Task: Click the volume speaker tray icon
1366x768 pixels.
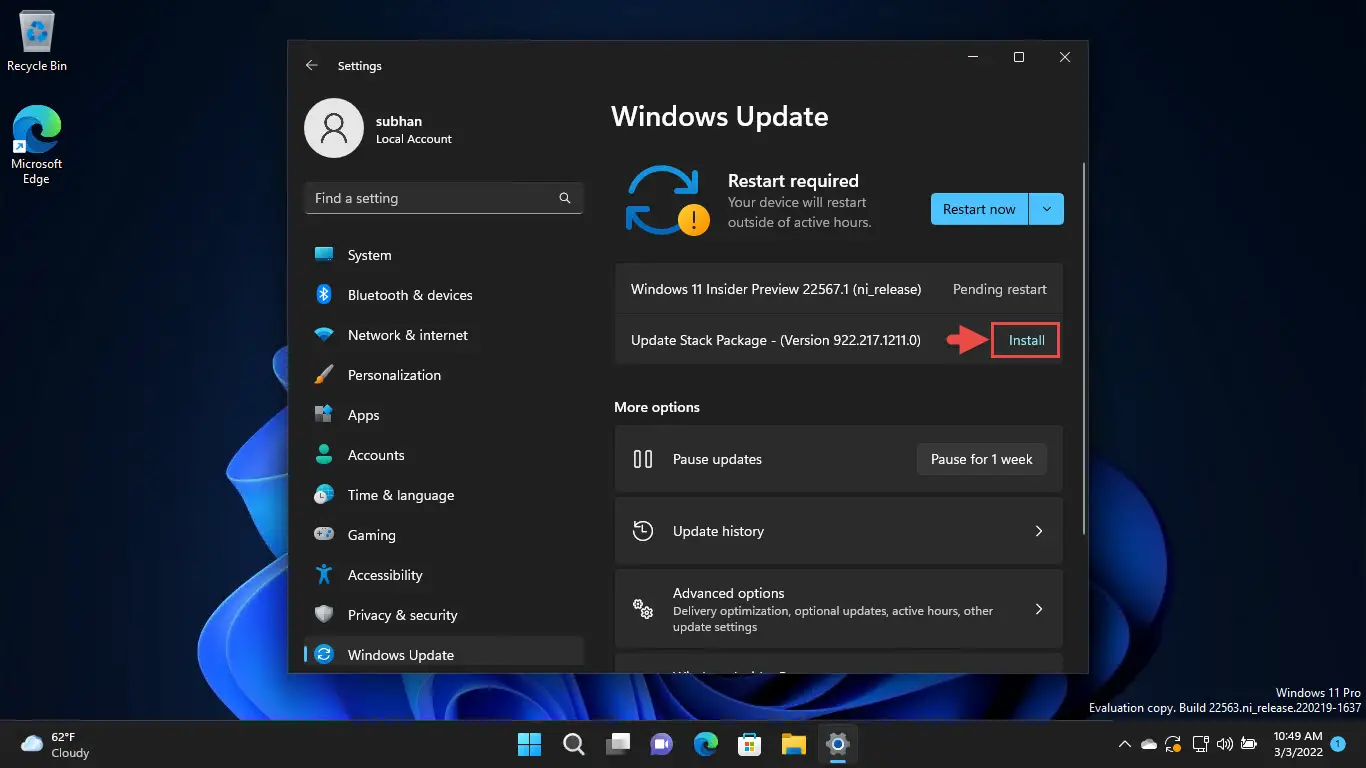Action: (x=1224, y=744)
